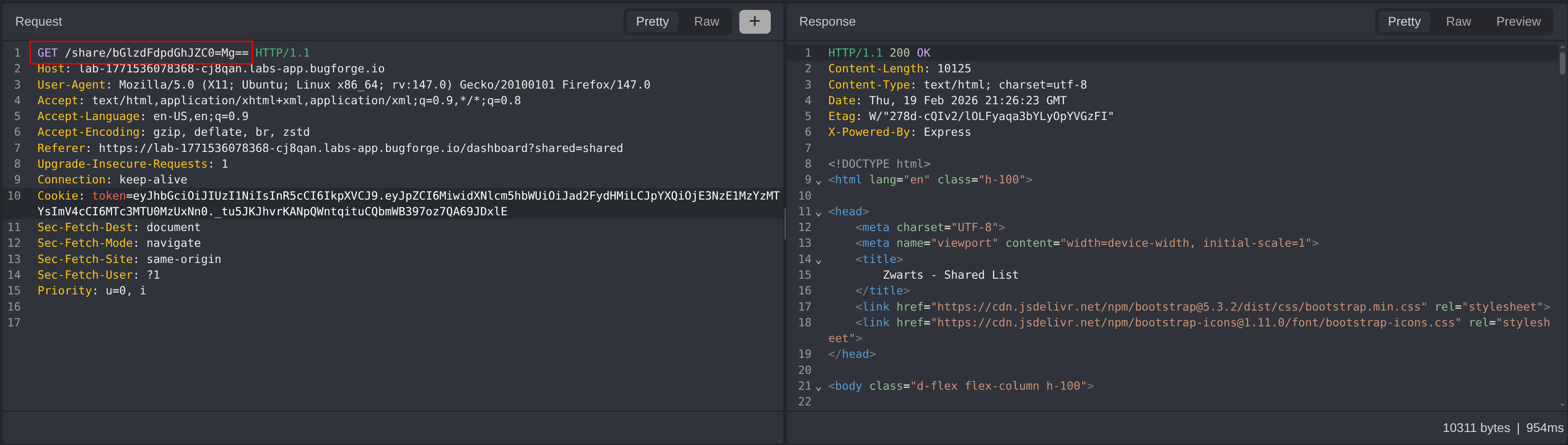Fold the title element on line 14
Screen dimensions: 1568x445
[819, 261]
